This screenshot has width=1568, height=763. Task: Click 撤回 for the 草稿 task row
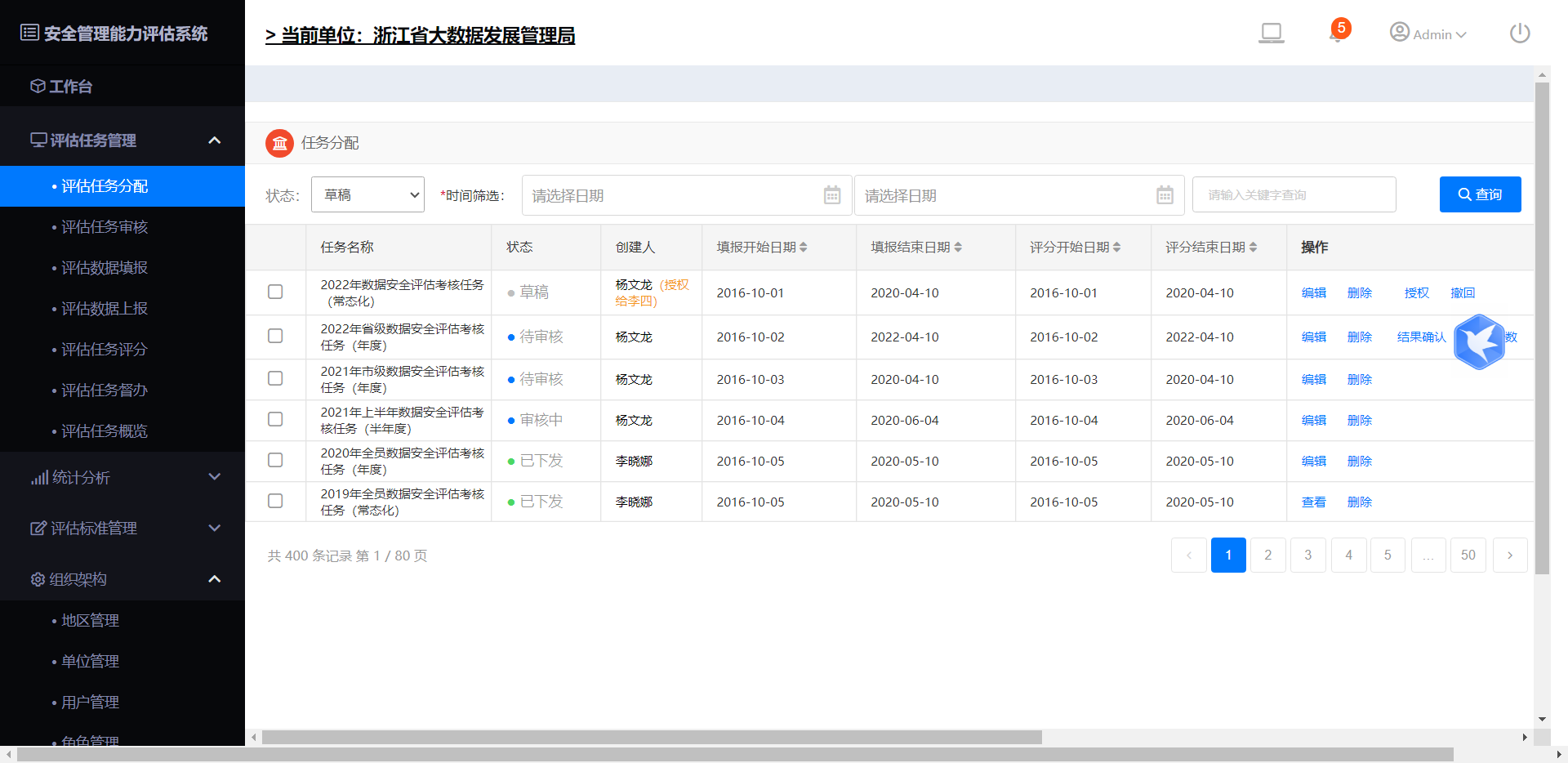(1463, 292)
